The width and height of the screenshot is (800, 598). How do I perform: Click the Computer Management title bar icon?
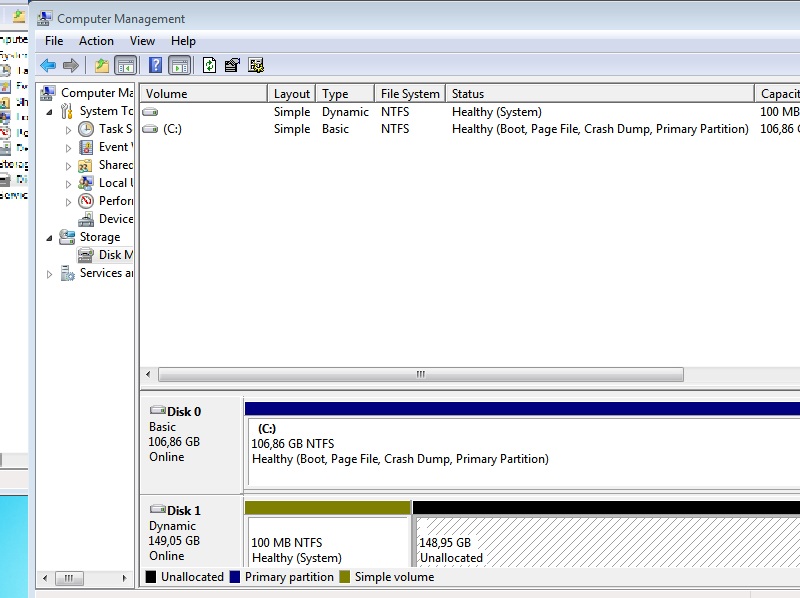click(44, 18)
